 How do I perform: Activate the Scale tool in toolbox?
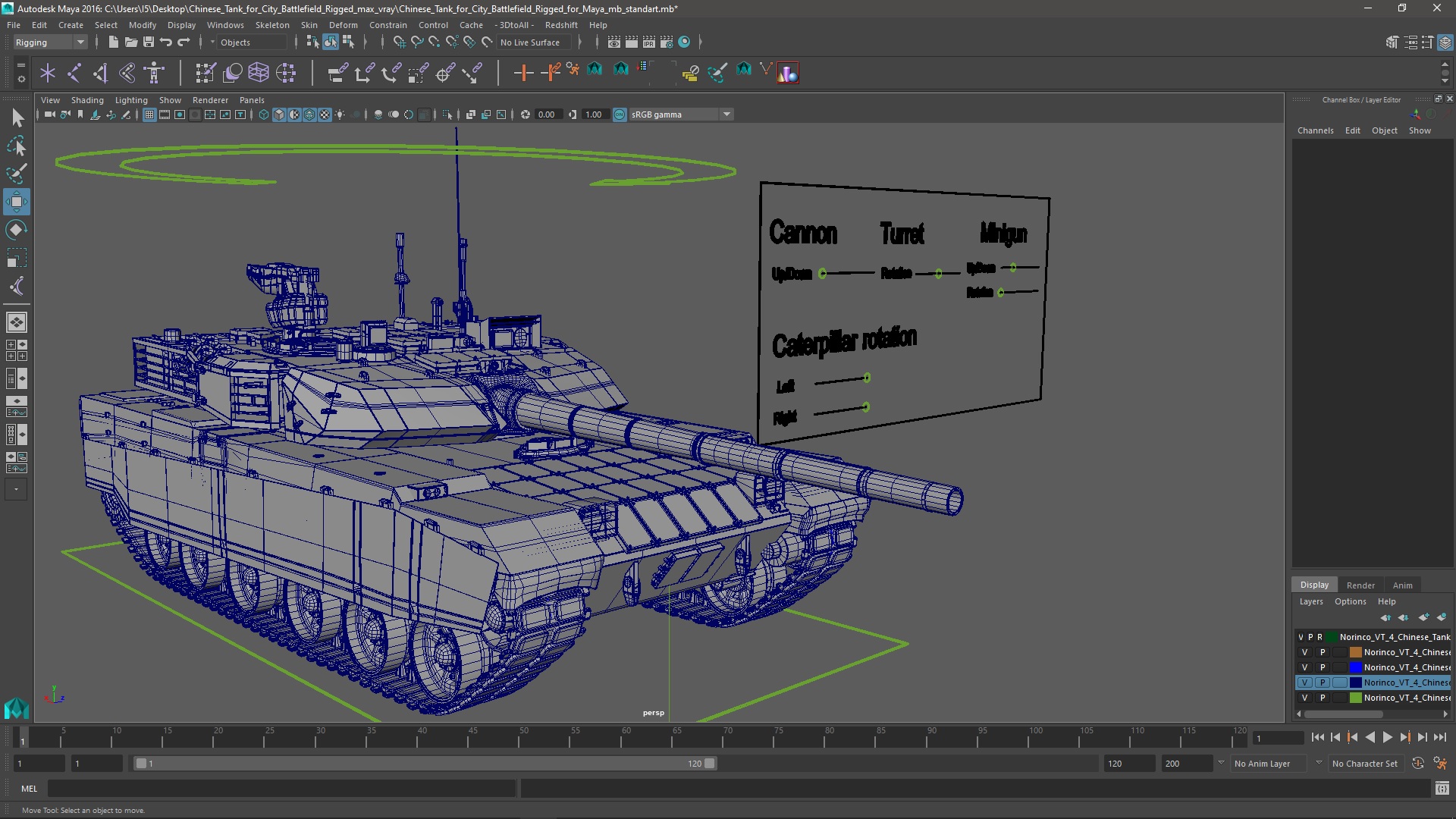(x=17, y=258)
